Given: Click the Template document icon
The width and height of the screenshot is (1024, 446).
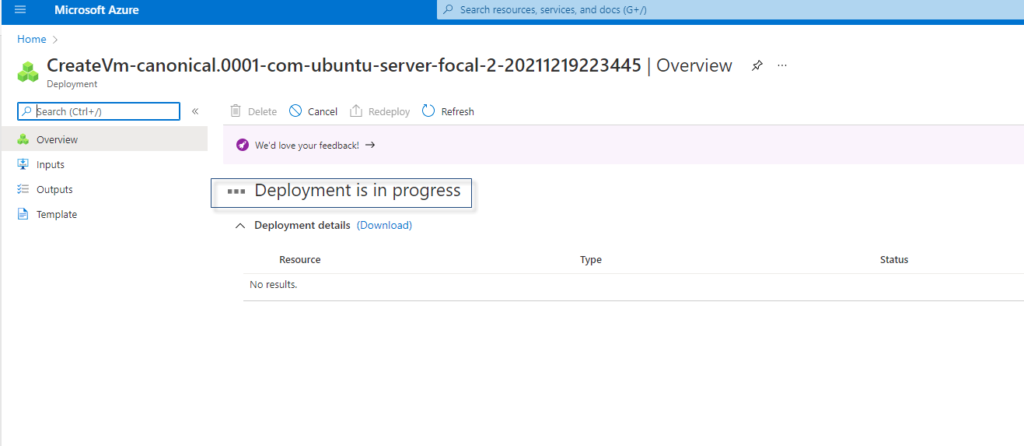Looking at the screenshot, I should pos(23,214).
